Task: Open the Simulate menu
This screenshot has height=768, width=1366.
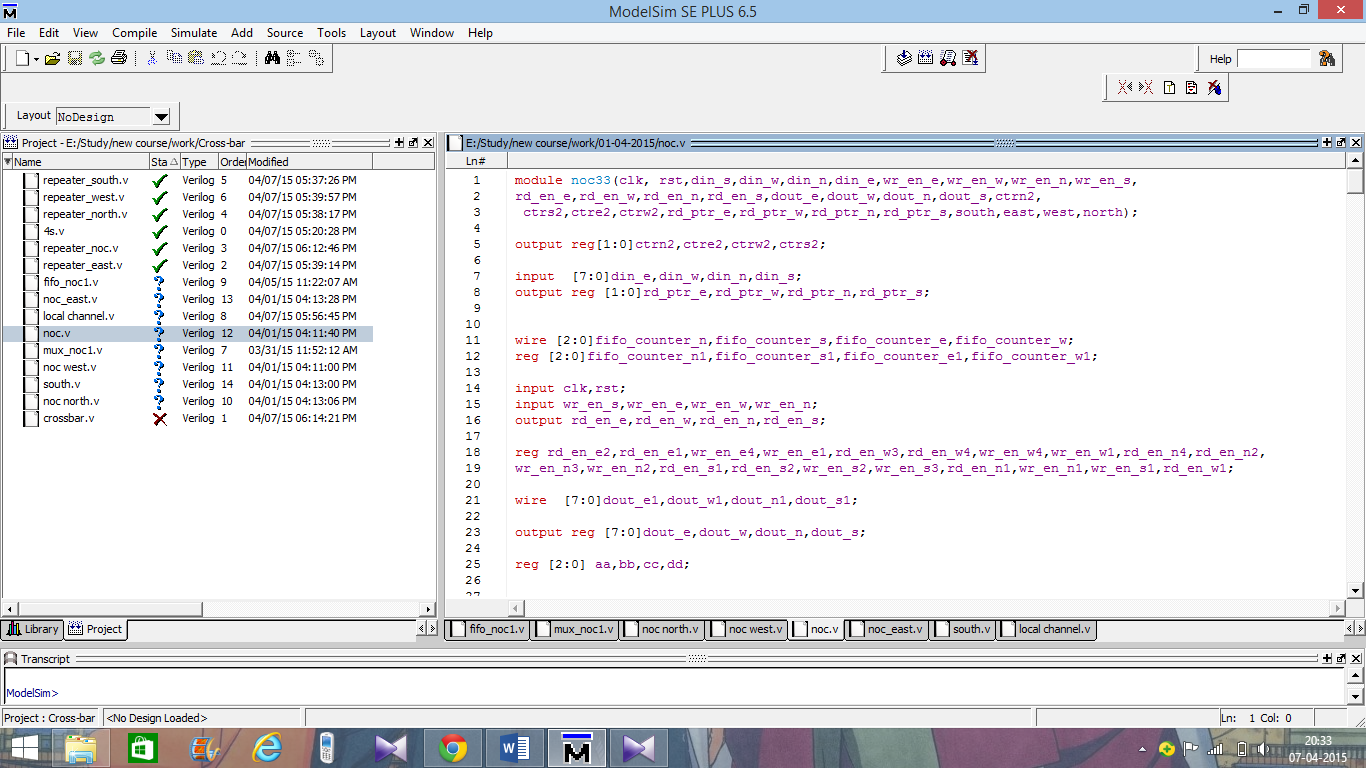Action: pyautogui.click(x=194, y=33)
